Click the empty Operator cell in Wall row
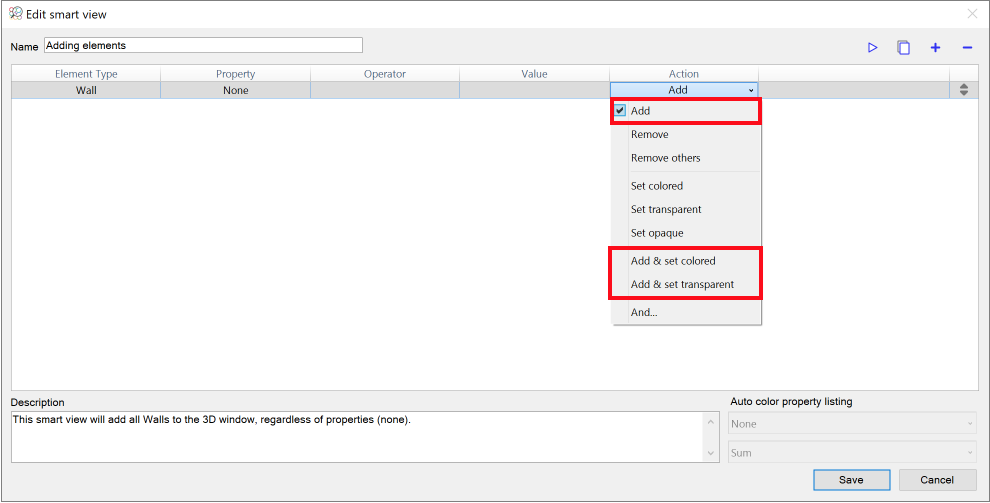990x503 pixels. pyautogui.click(x=385, y=90)
